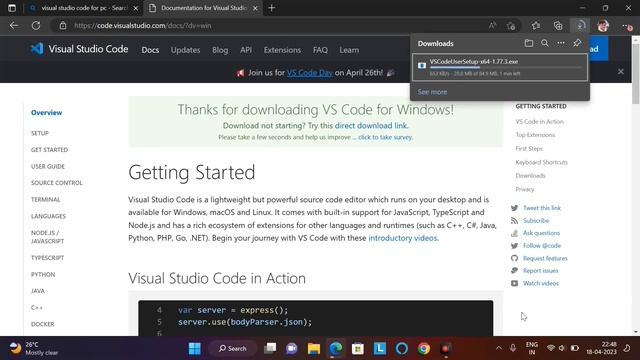Open the Collections icon in toolbar
The image size is (640, 360).
click(558, 26)
